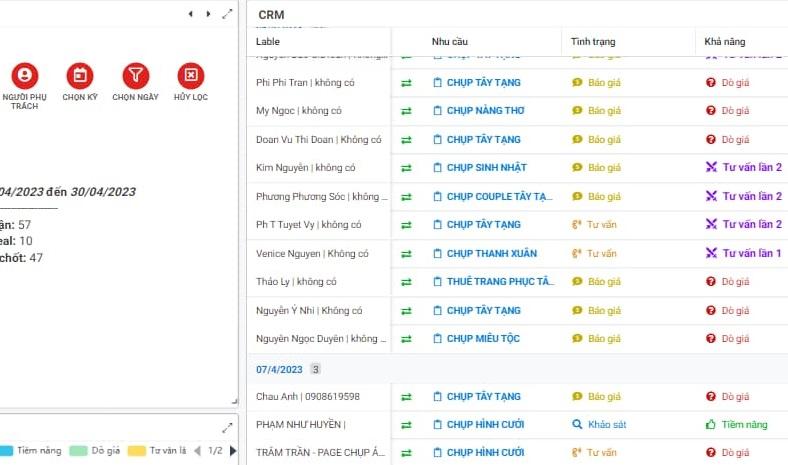Sort by Lable column header
The image size is (788, 465).
pos(268,42)
